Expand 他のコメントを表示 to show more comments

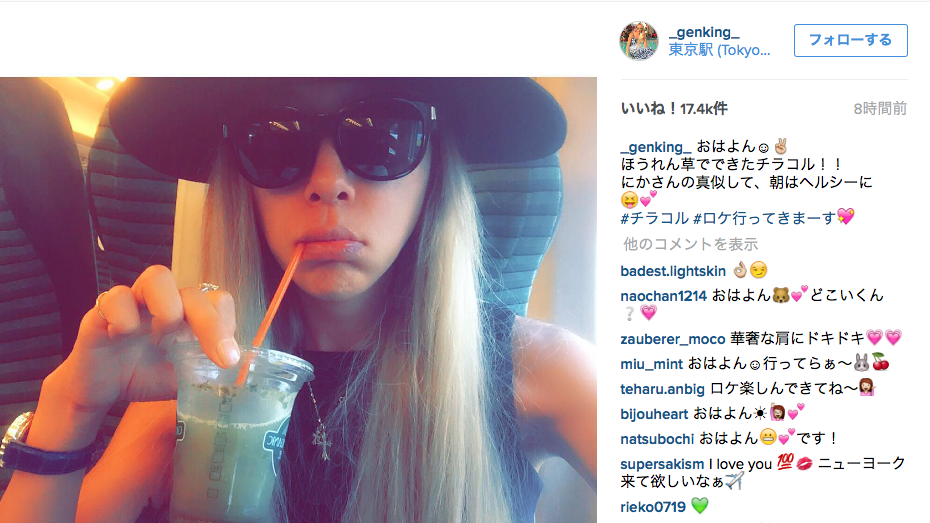point(690,244)
